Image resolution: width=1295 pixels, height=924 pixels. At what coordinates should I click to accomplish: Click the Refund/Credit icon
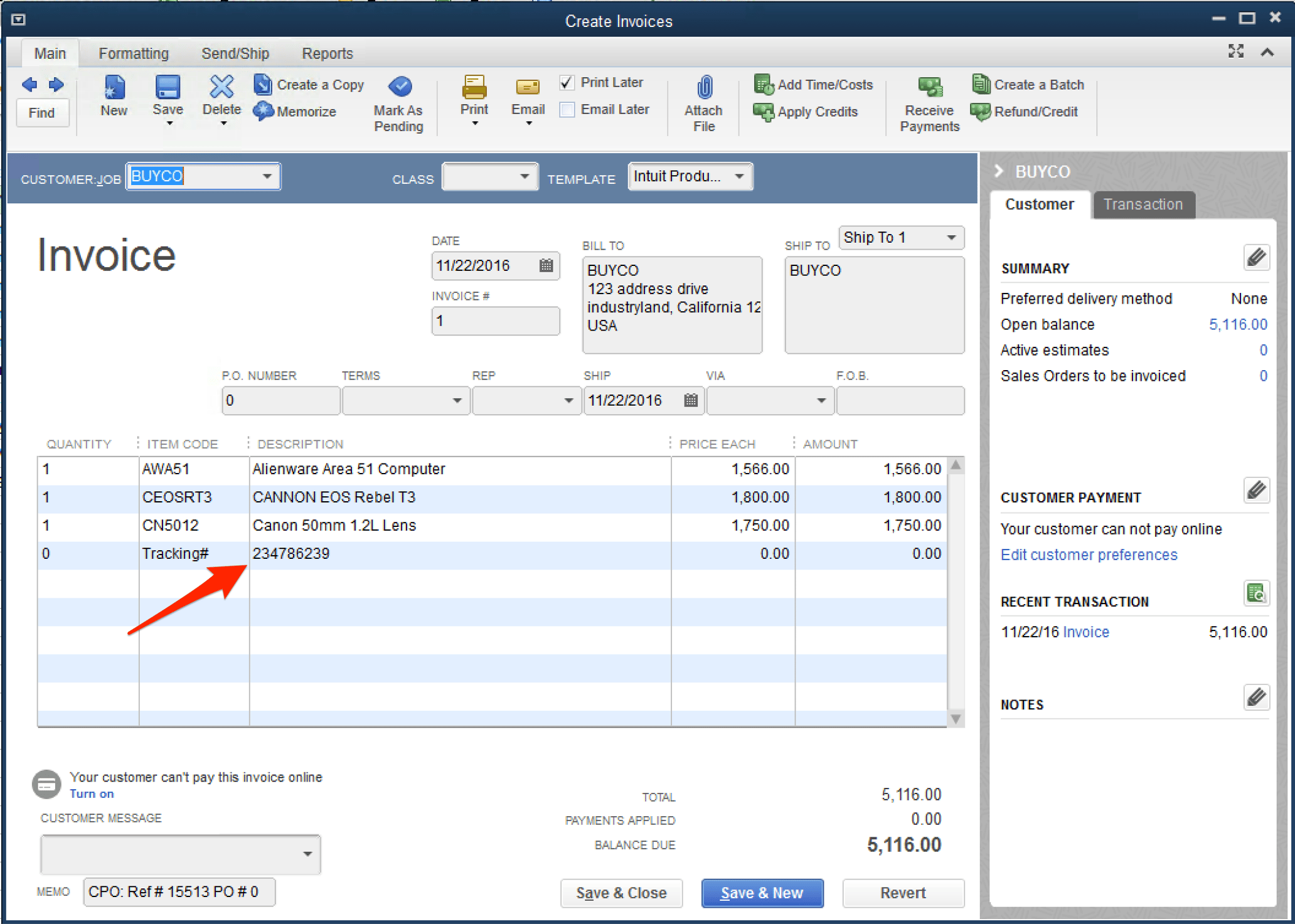pyautogui.click(x=1026, y=111)
